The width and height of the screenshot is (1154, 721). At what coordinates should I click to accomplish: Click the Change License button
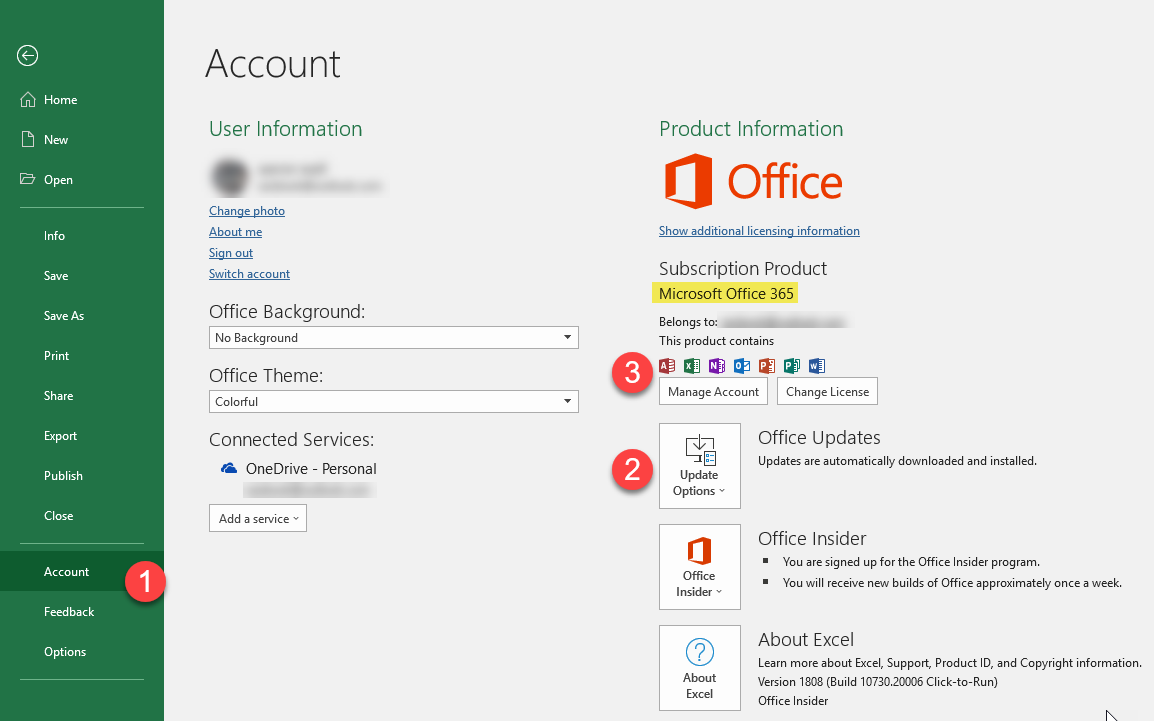pyautogui.click(x=827, y=391)
